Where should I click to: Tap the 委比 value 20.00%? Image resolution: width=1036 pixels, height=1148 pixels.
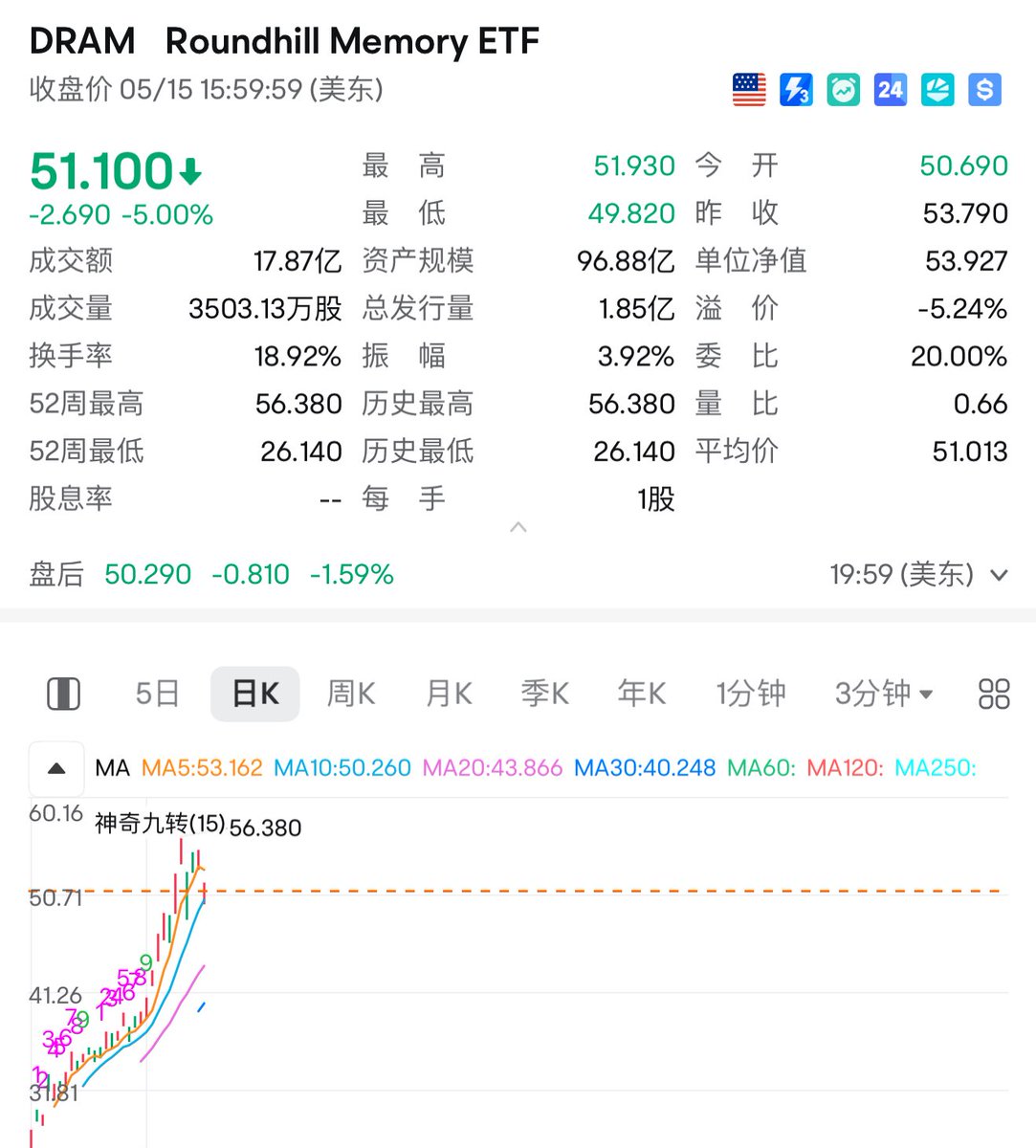coord(959,356)
